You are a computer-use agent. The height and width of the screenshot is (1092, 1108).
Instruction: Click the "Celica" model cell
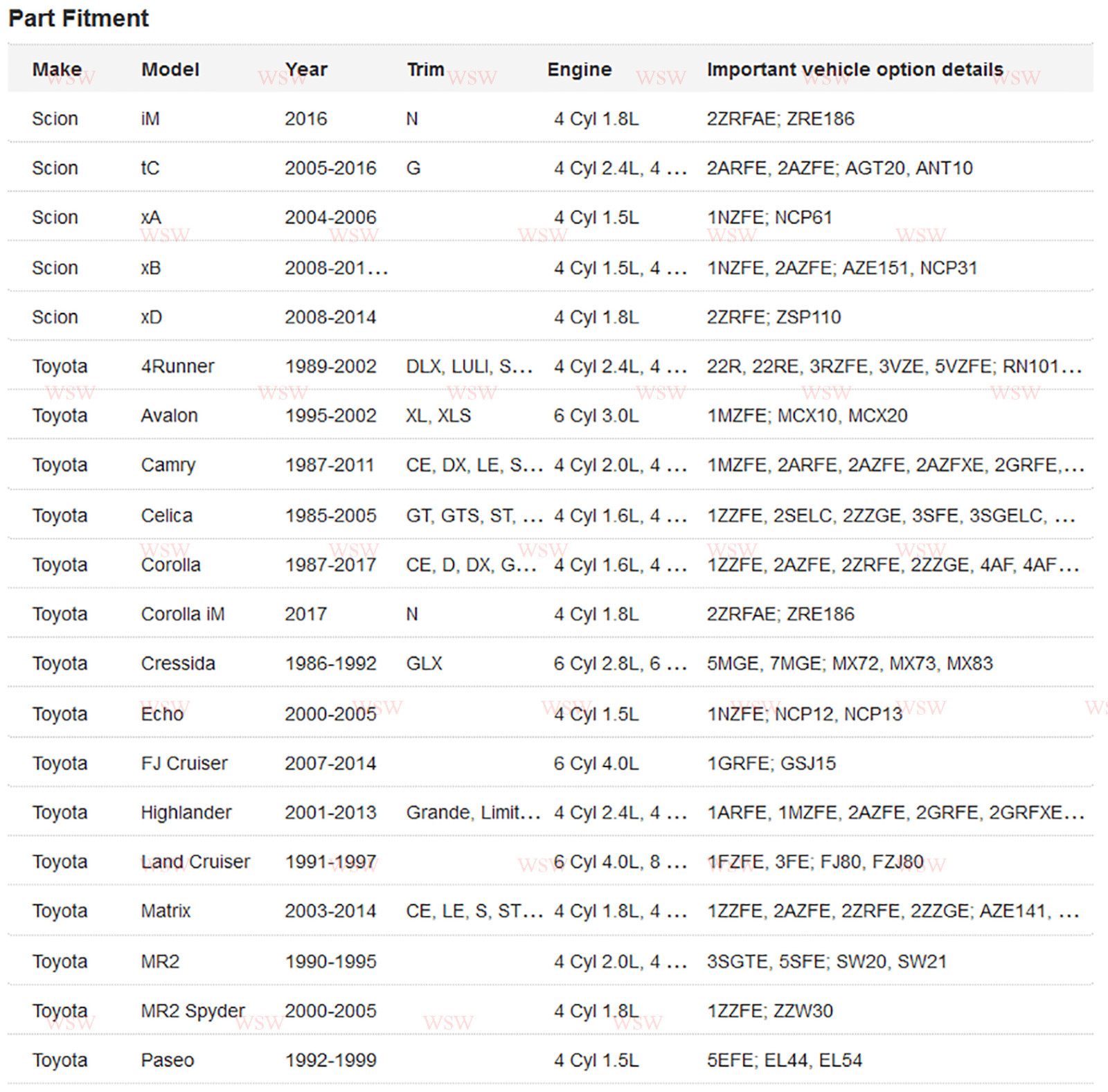(x=167, y=516)
